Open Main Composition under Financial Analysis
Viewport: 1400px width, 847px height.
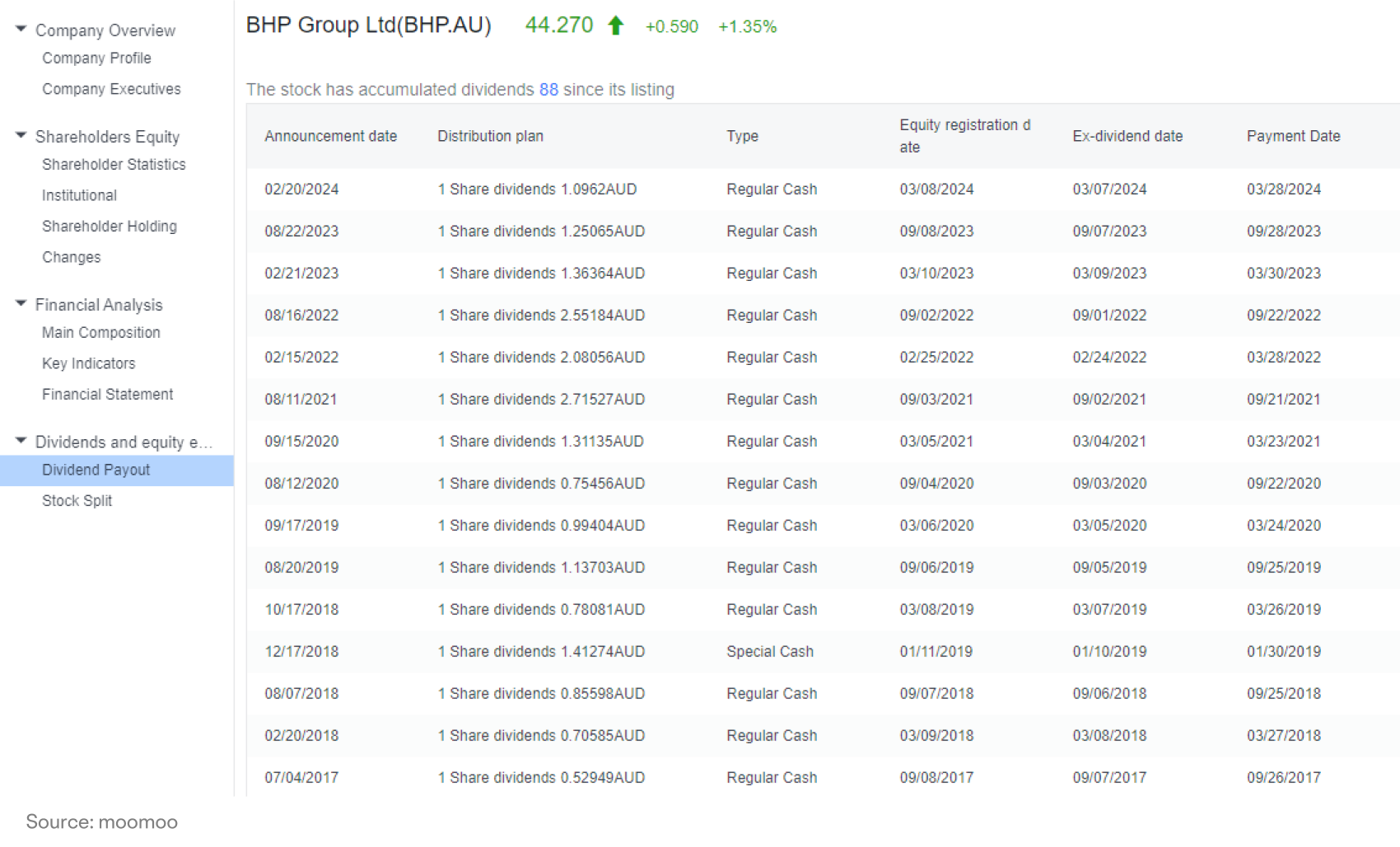pos(101,333)
